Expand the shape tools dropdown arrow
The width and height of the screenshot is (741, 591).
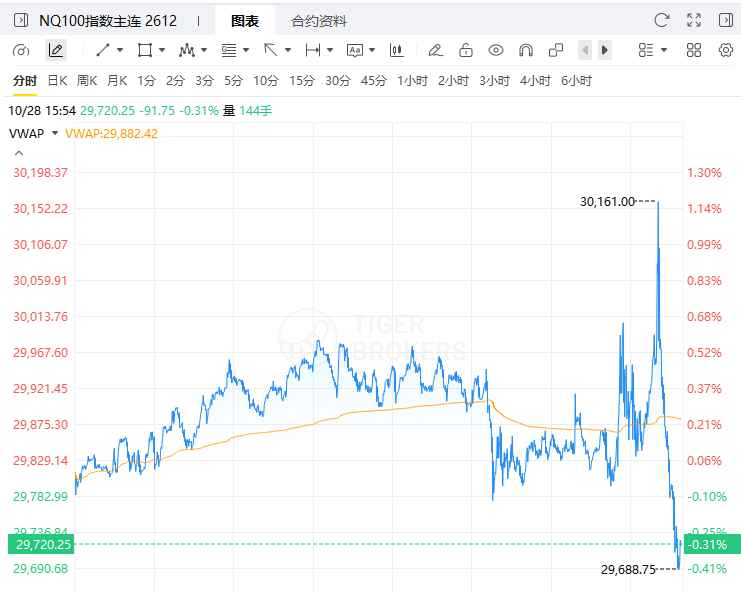pyautogui.click(x=162, y=50)
